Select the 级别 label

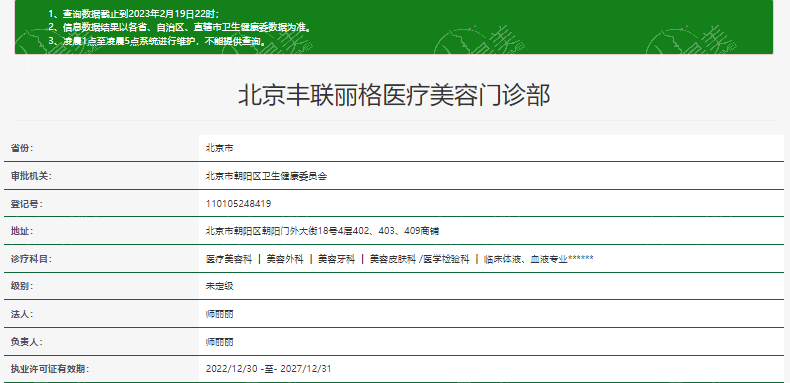click(x=22, y=286)
